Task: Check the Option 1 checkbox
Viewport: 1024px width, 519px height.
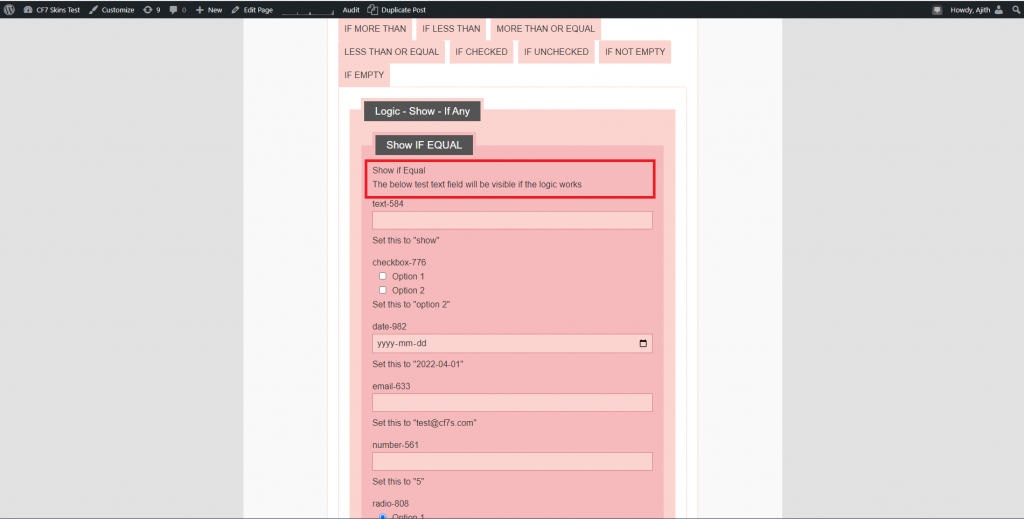Action: [382, 276]
